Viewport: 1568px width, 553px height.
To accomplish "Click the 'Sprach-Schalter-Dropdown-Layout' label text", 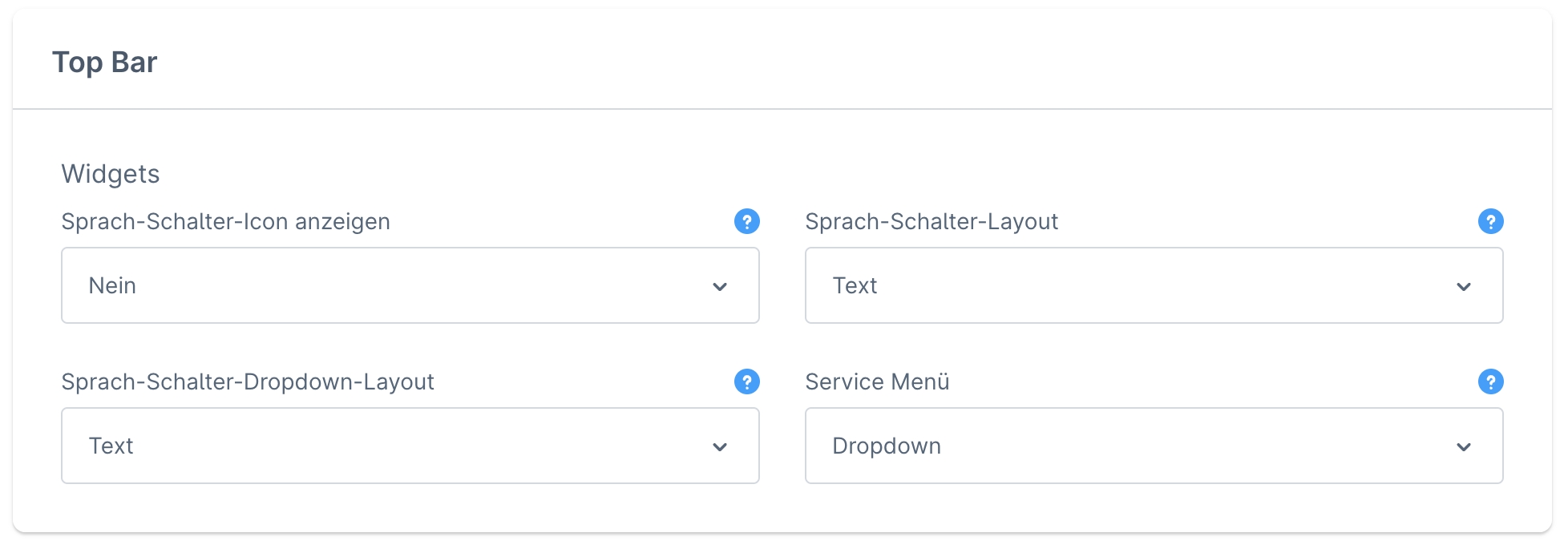I will pyautogui.click(x=248, y=381).
